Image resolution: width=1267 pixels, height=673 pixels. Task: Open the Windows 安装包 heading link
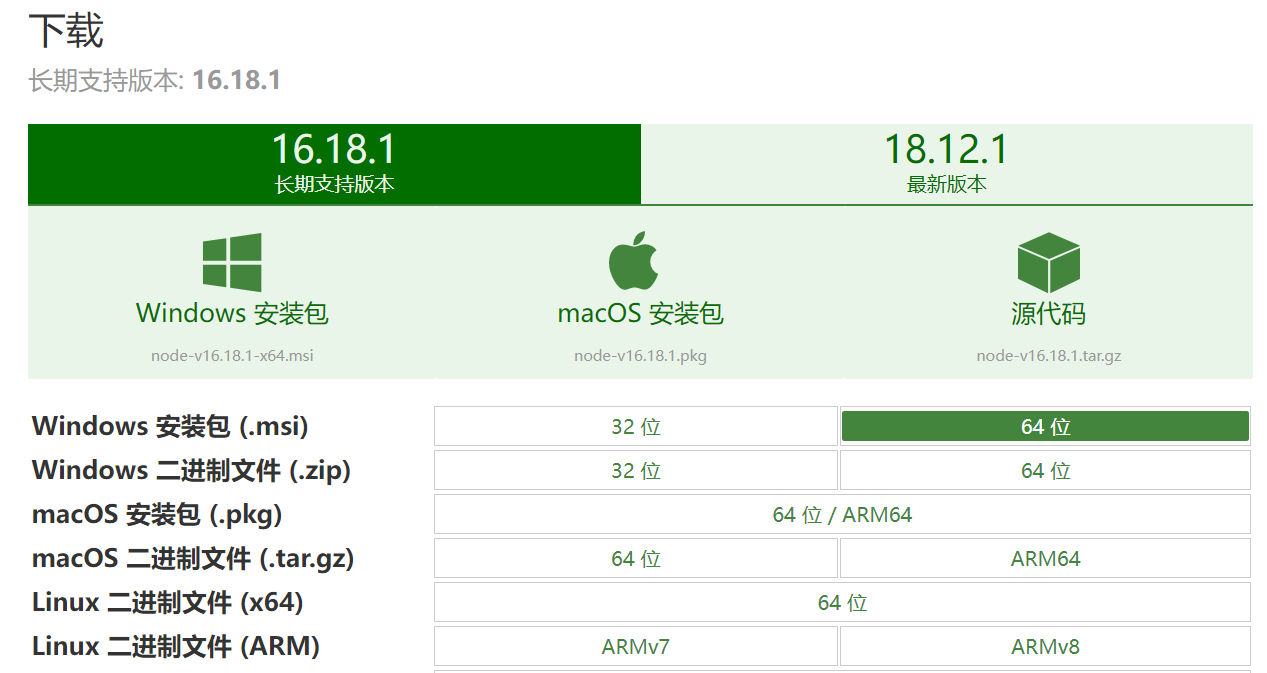pos(232,313)
